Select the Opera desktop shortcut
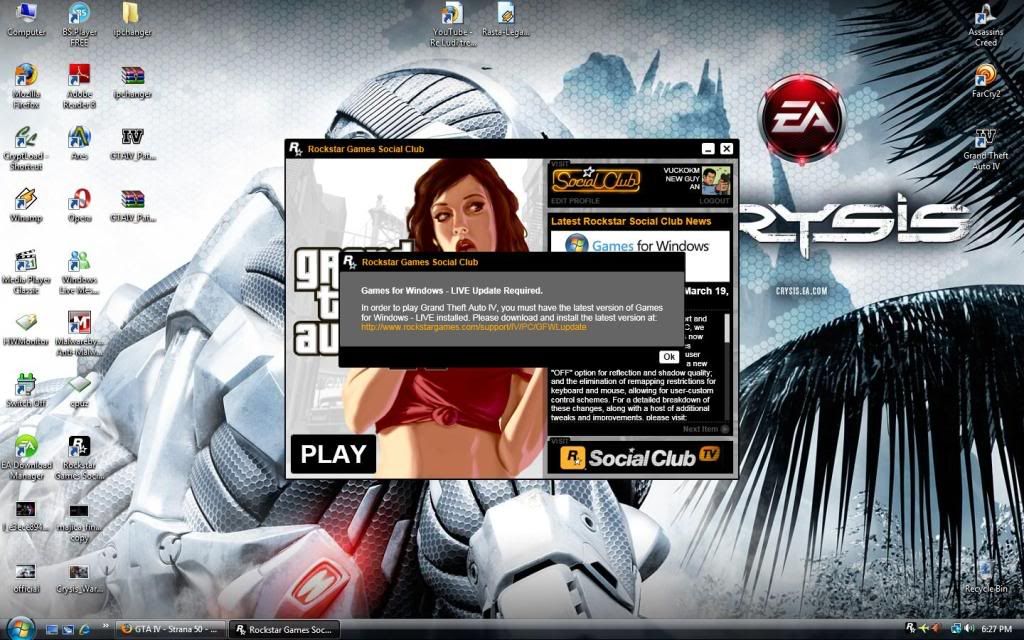 pyautogui.click(x=80, y=204)
